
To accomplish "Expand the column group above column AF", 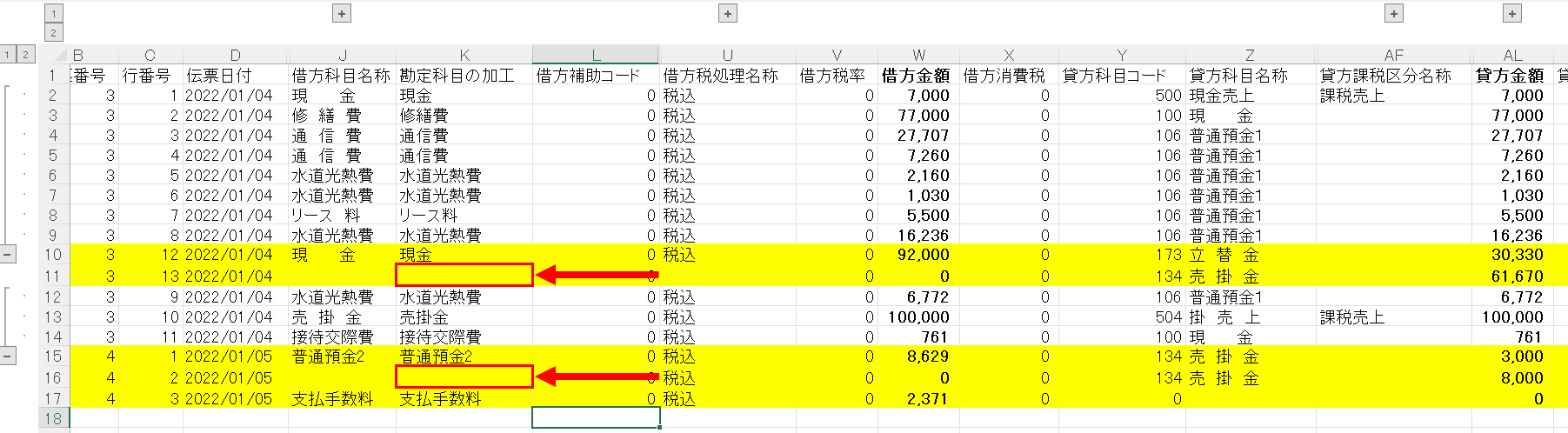I will click(x=1394, y=13).
